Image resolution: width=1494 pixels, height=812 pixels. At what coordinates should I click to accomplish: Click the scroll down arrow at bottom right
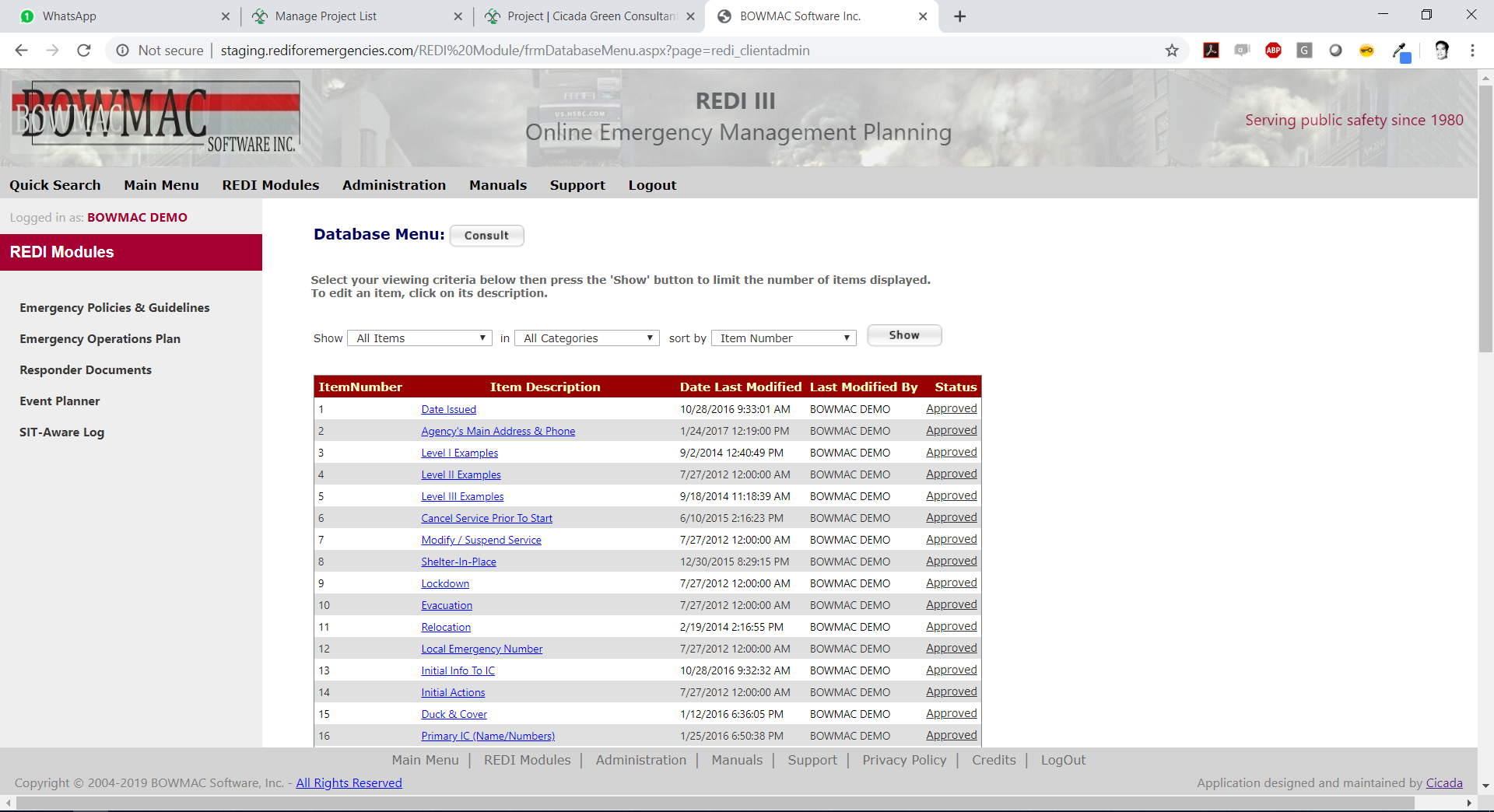click(1485, 786)
